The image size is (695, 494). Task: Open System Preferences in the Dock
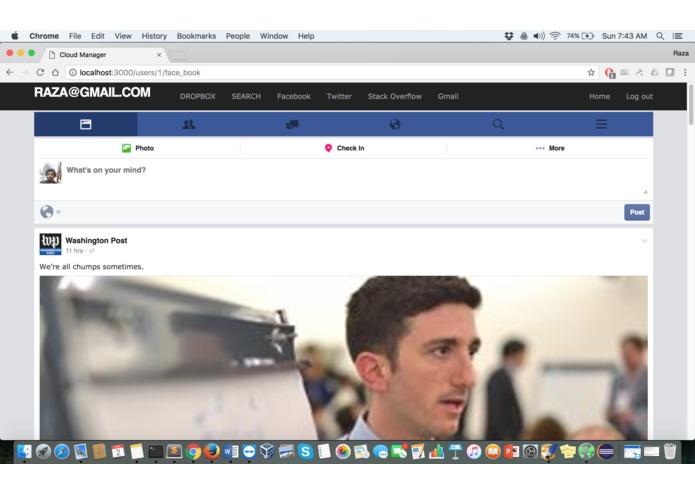tap(530, 451)
